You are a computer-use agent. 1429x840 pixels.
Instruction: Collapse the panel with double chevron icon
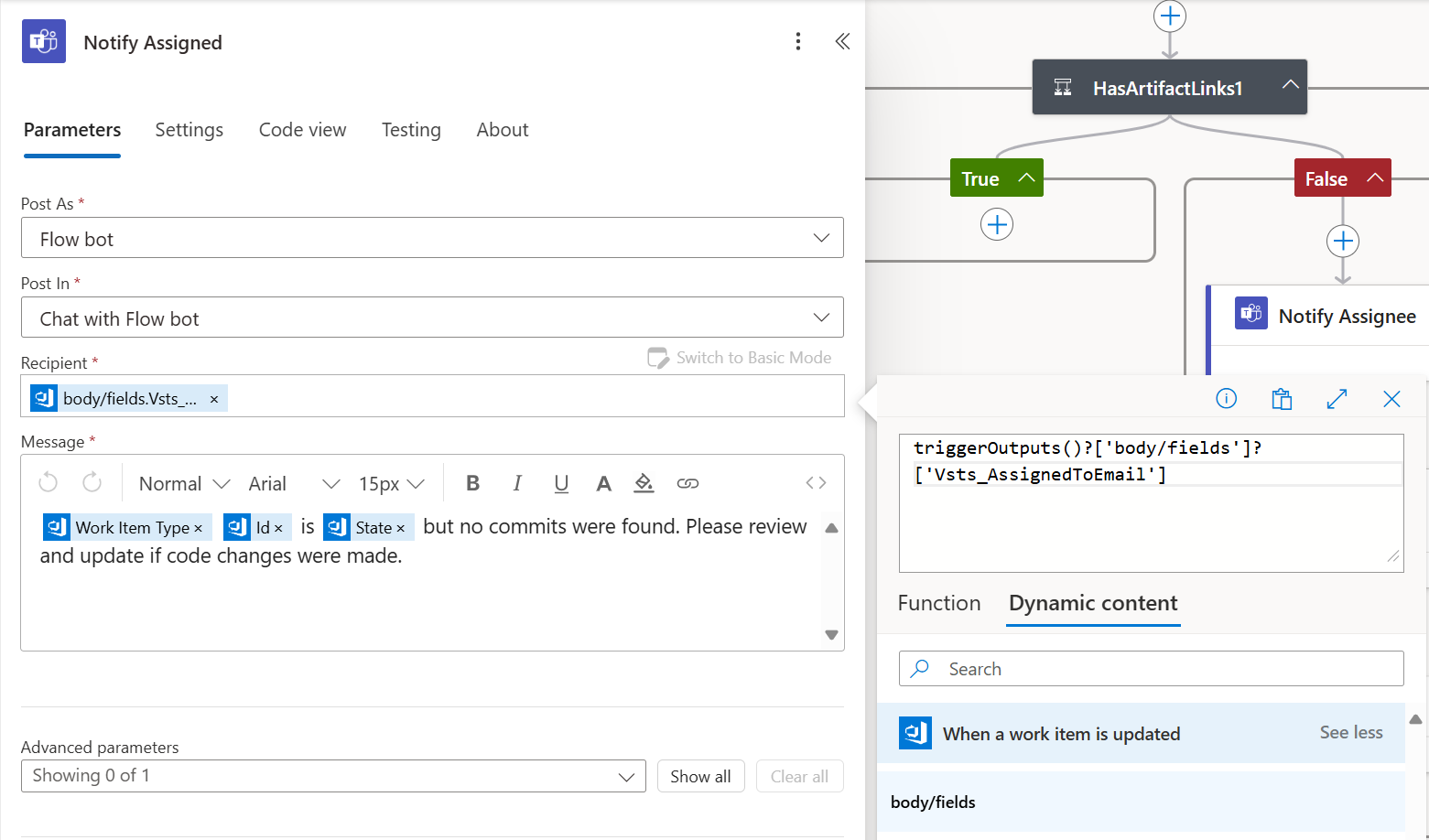pos(842,41)
